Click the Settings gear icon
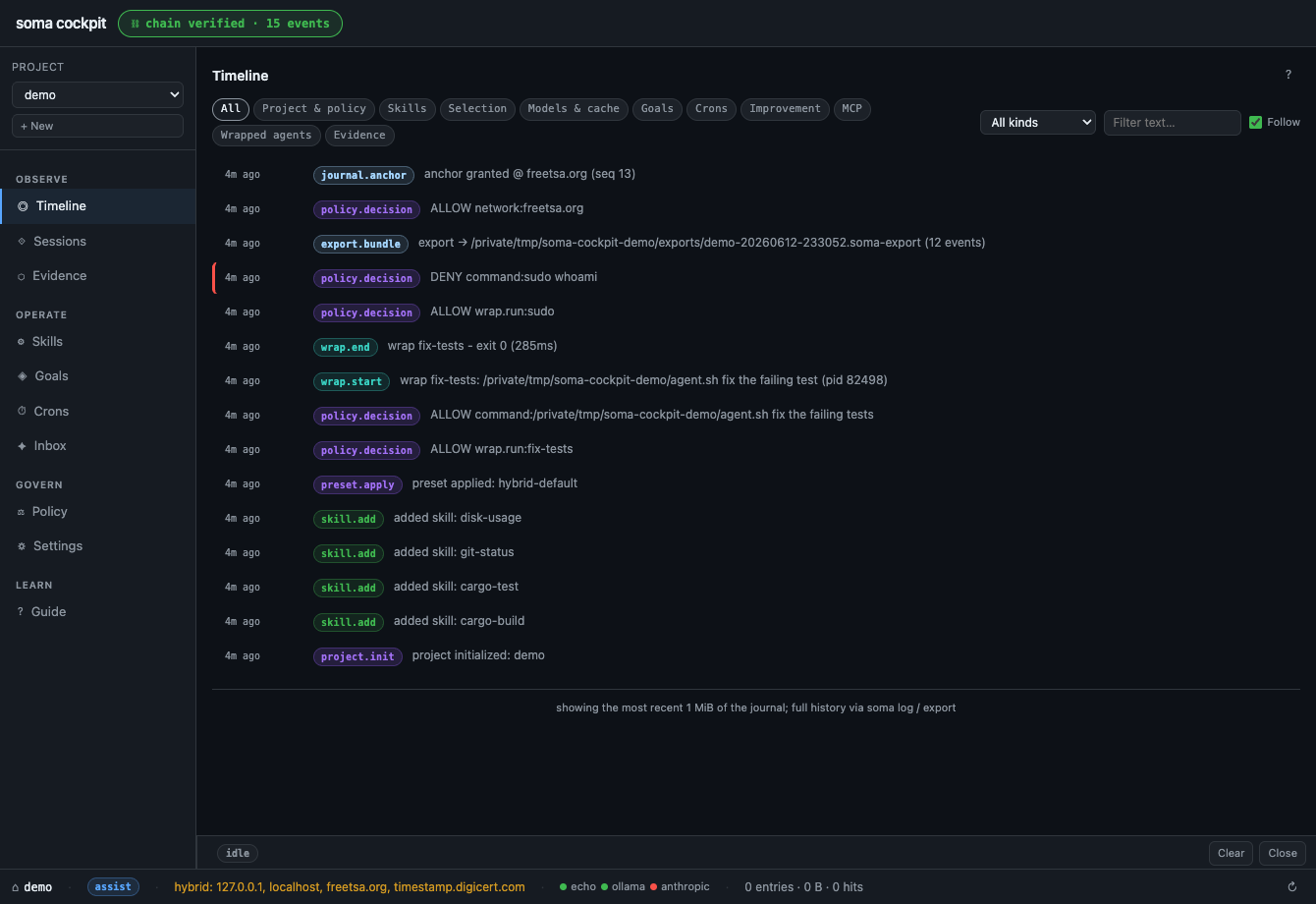 (22, 546)
